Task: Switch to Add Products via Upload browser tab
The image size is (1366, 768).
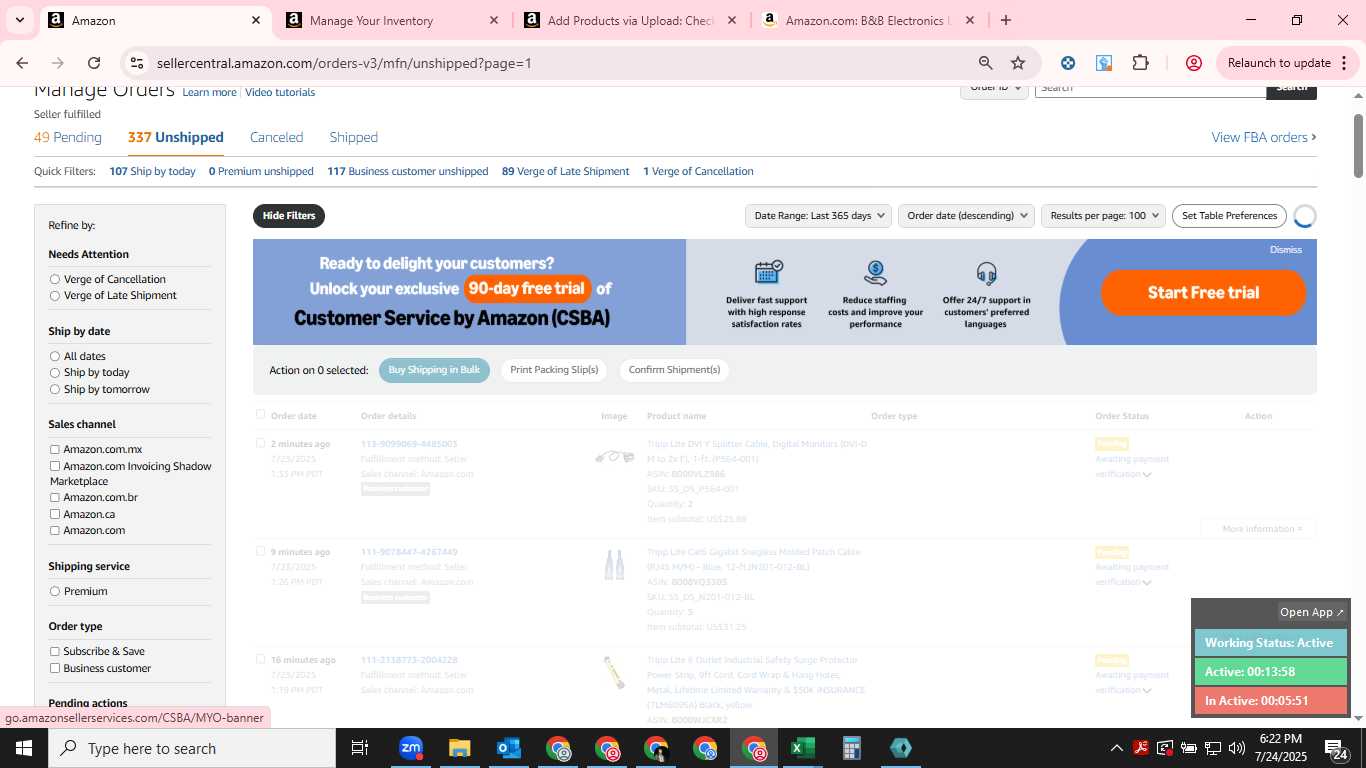Action: 630,20
